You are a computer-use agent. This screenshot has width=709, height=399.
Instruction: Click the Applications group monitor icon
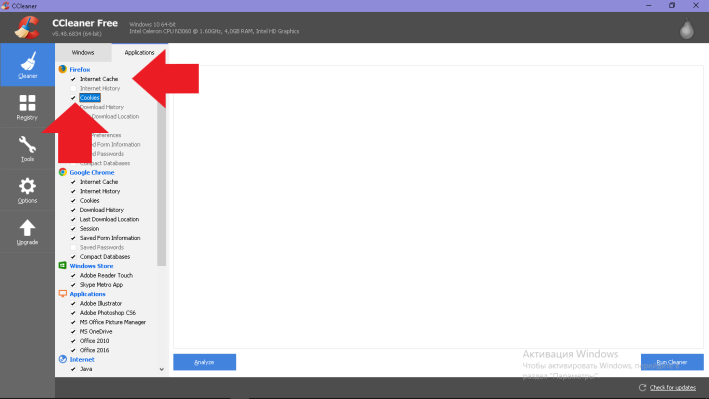[63, 294]
